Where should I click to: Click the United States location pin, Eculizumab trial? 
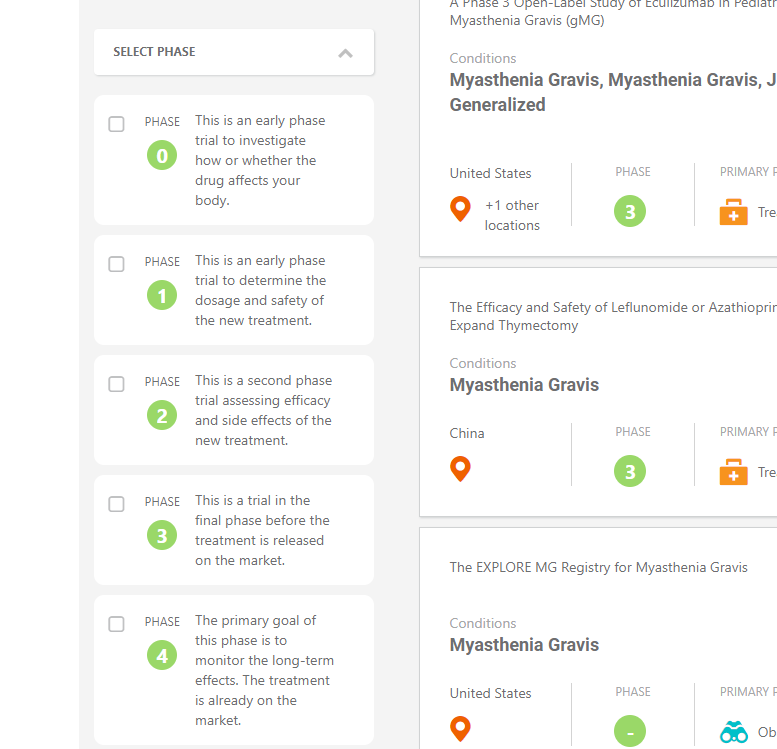pyautogui.click(x=460, y=209)
